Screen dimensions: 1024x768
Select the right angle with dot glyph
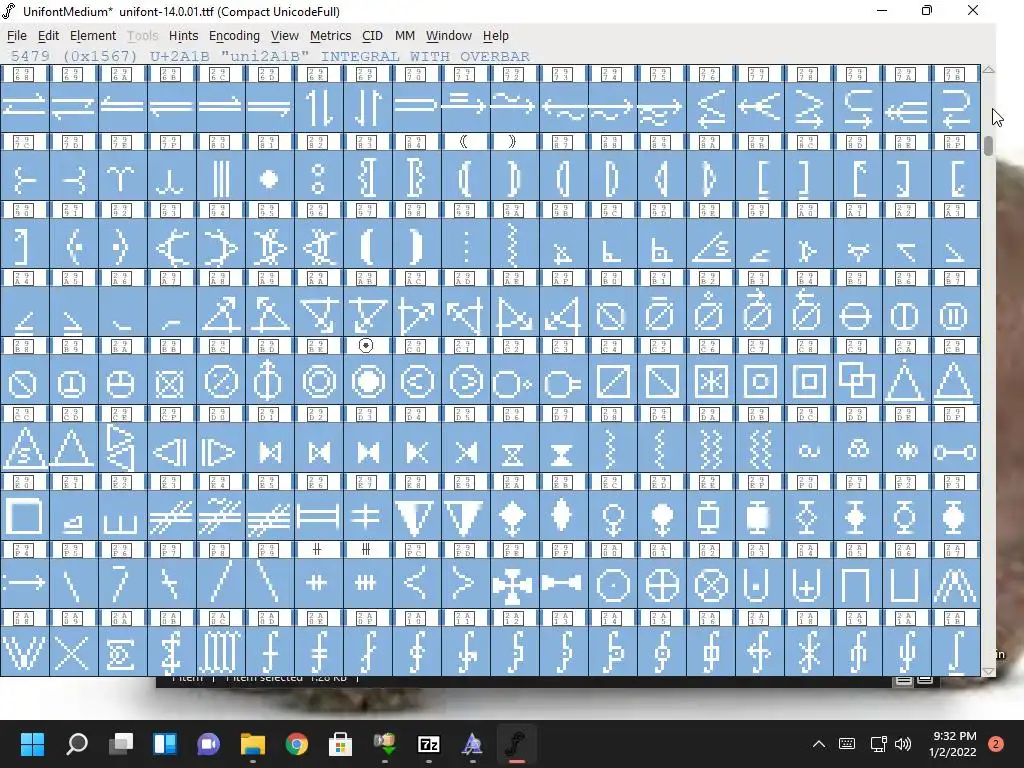pos(662,245)
